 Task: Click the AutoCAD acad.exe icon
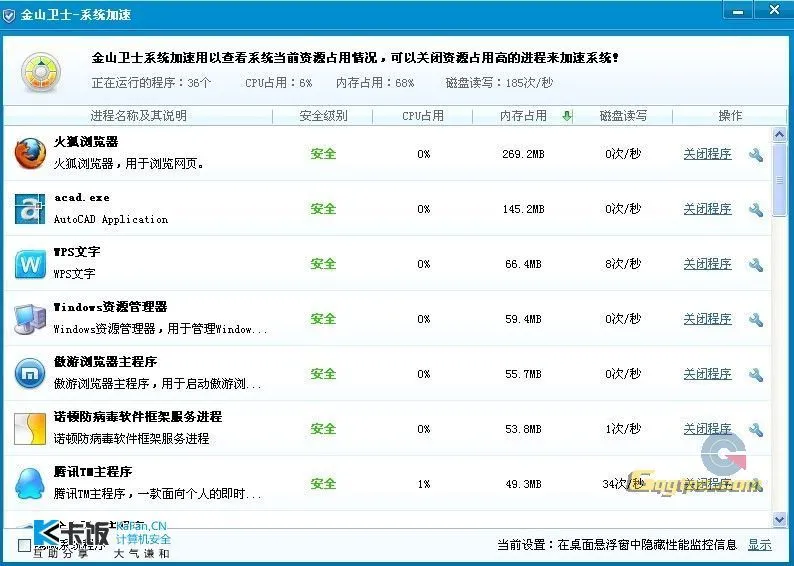[x=30, y=209]
